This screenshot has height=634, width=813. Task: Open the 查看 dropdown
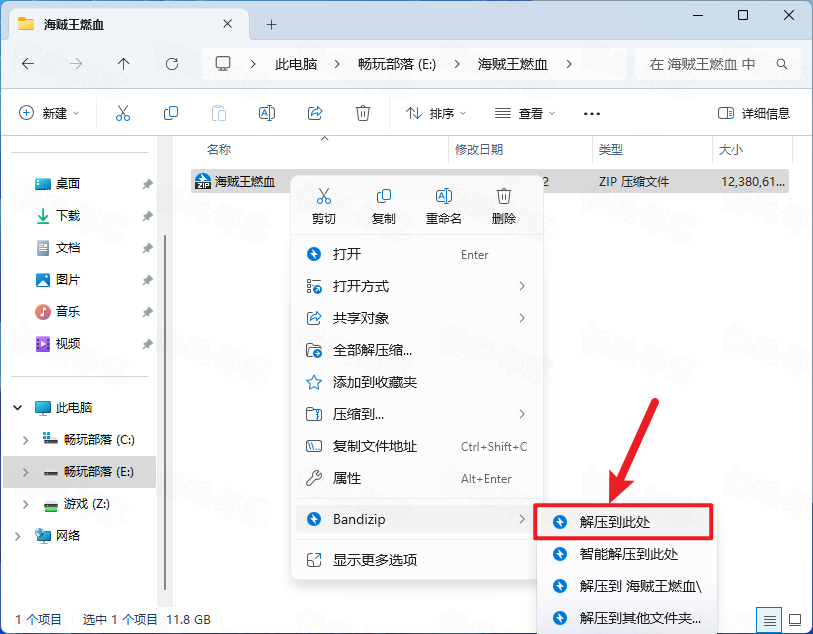[x=525, y=113]
